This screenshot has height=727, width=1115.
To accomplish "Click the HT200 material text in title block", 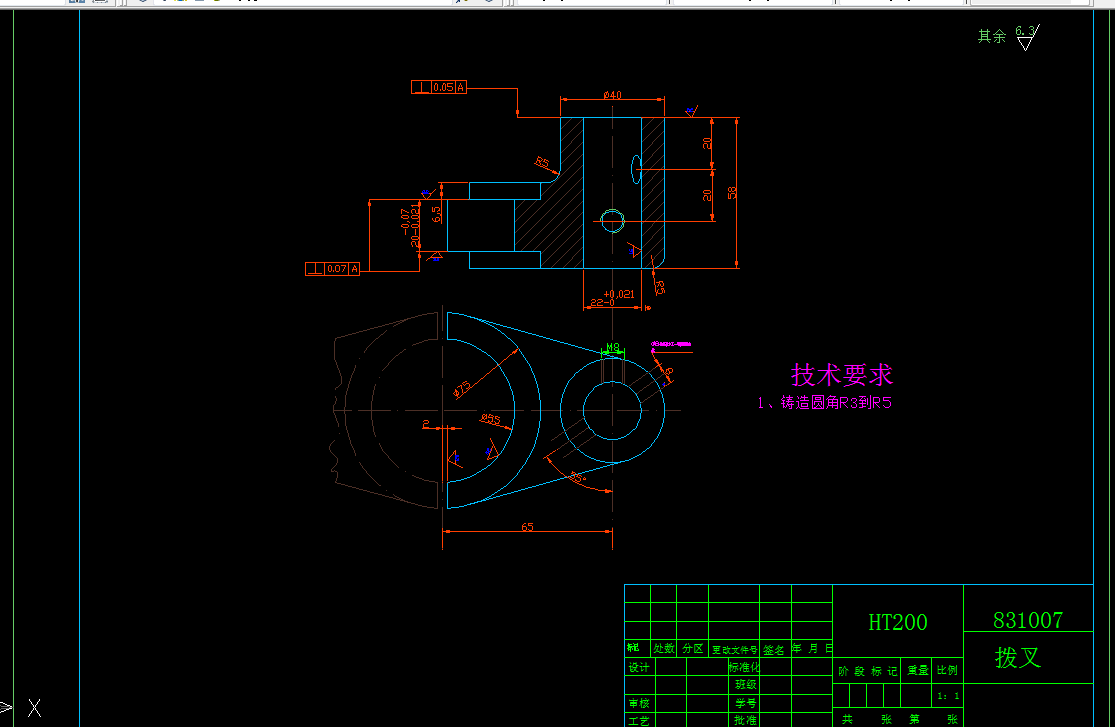I will [x=897, y=622].
